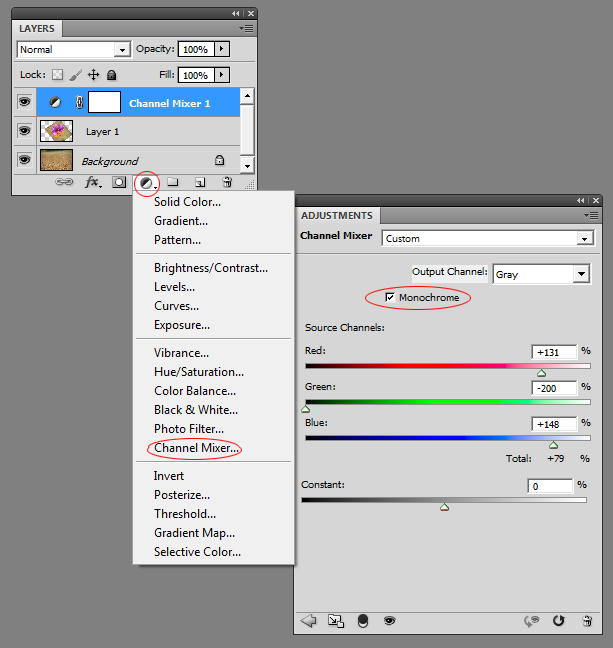Screen dimensions: 613x648
Task: Create a new layer from Layers panel
Action: [200, 183]
